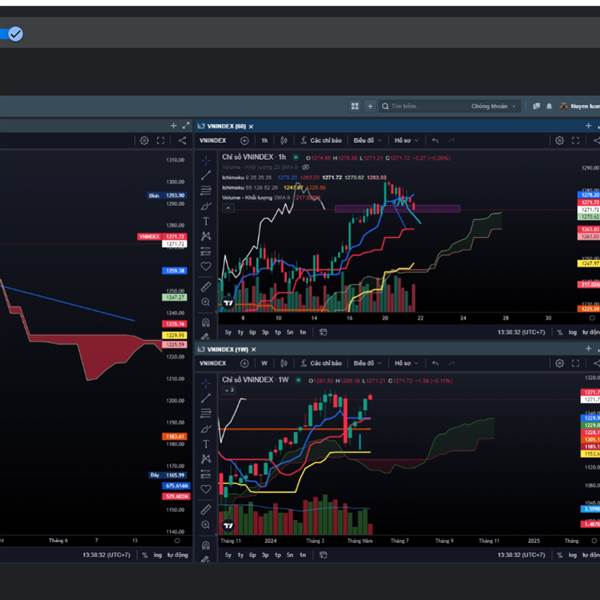Toggle log scale on 1W chart

point(572,555)
